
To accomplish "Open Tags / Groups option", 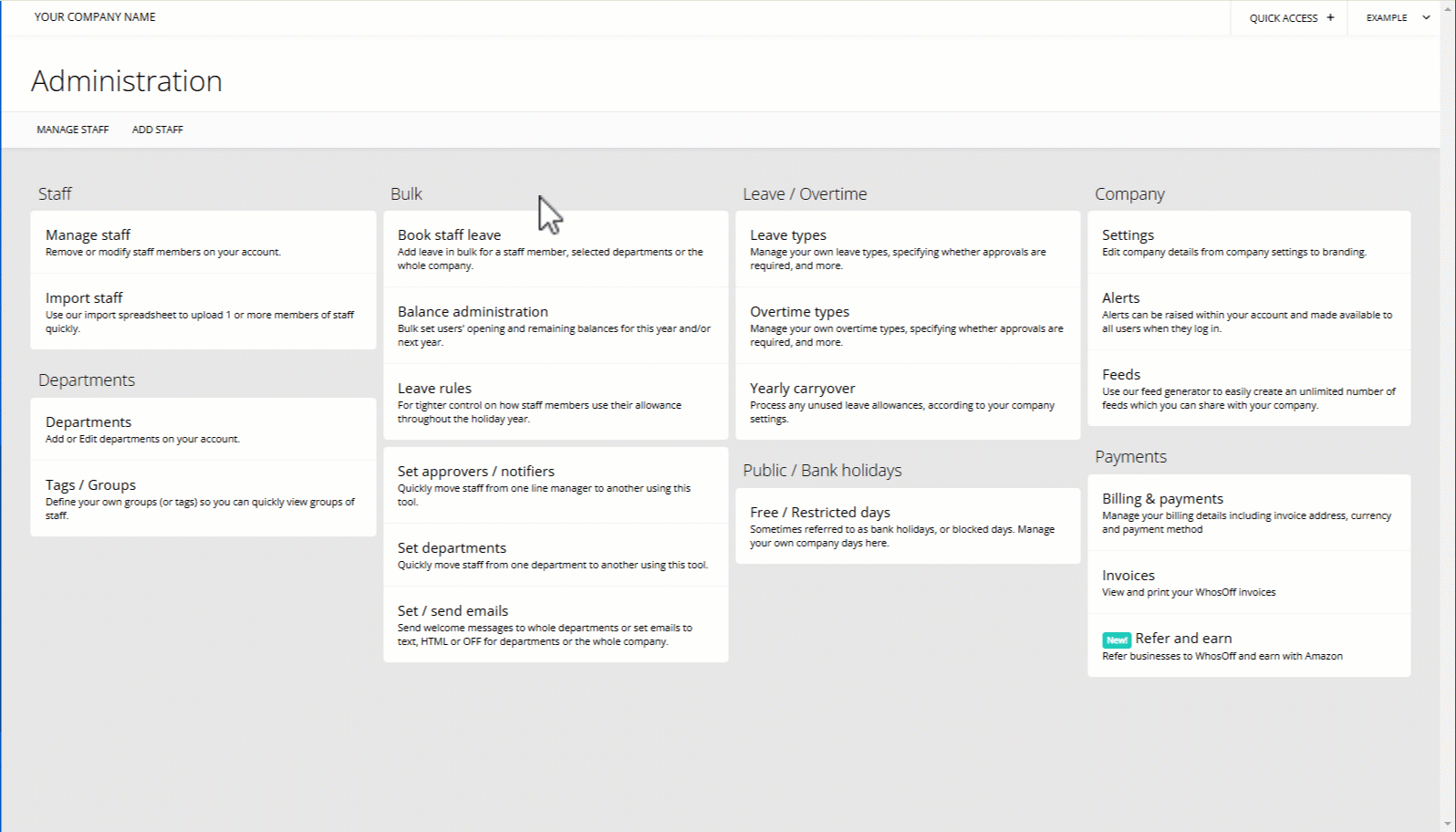I will [x=203, y=498].
